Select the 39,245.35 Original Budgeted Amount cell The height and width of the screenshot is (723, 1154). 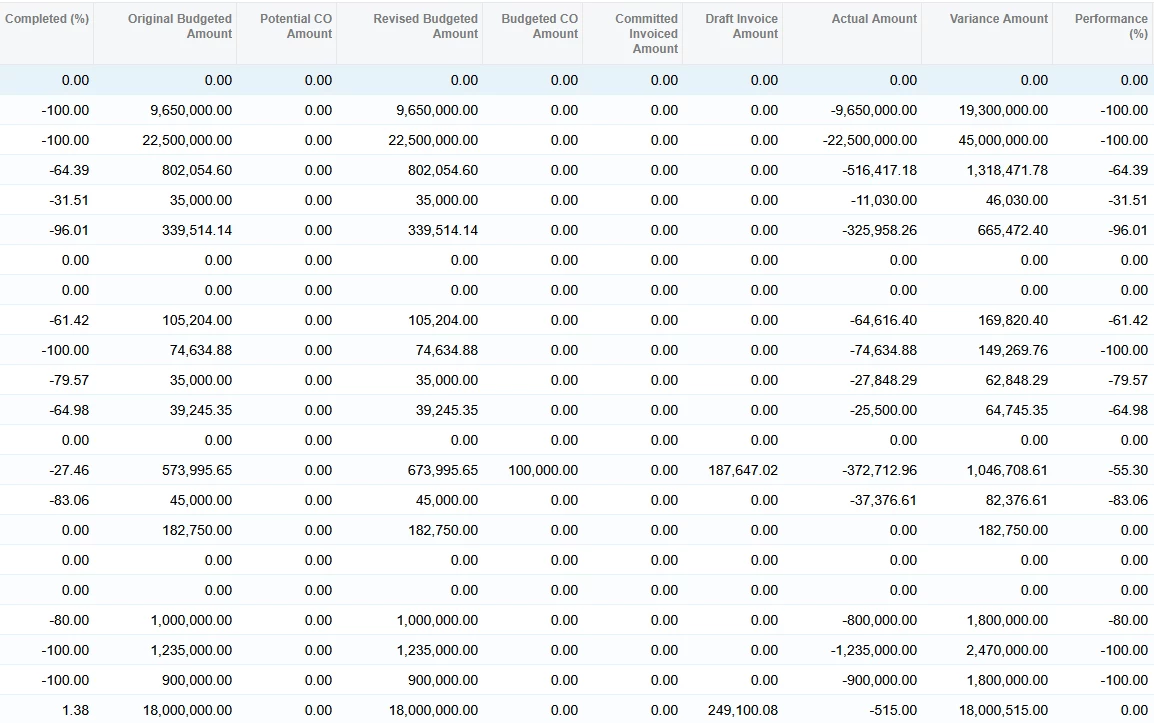click(200, 411)
